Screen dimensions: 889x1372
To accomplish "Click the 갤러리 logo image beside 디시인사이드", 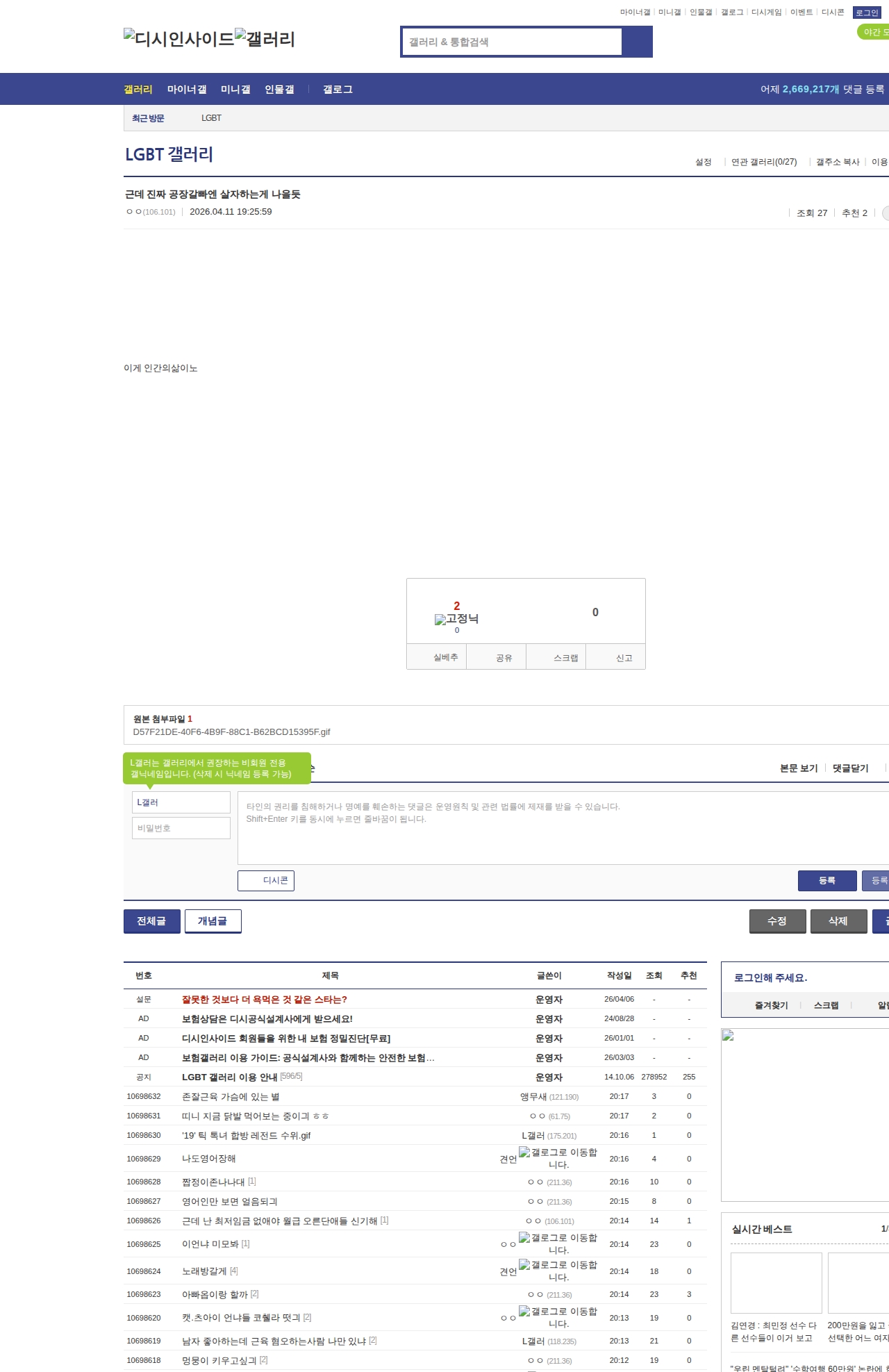I will click(x=265, y=39).
